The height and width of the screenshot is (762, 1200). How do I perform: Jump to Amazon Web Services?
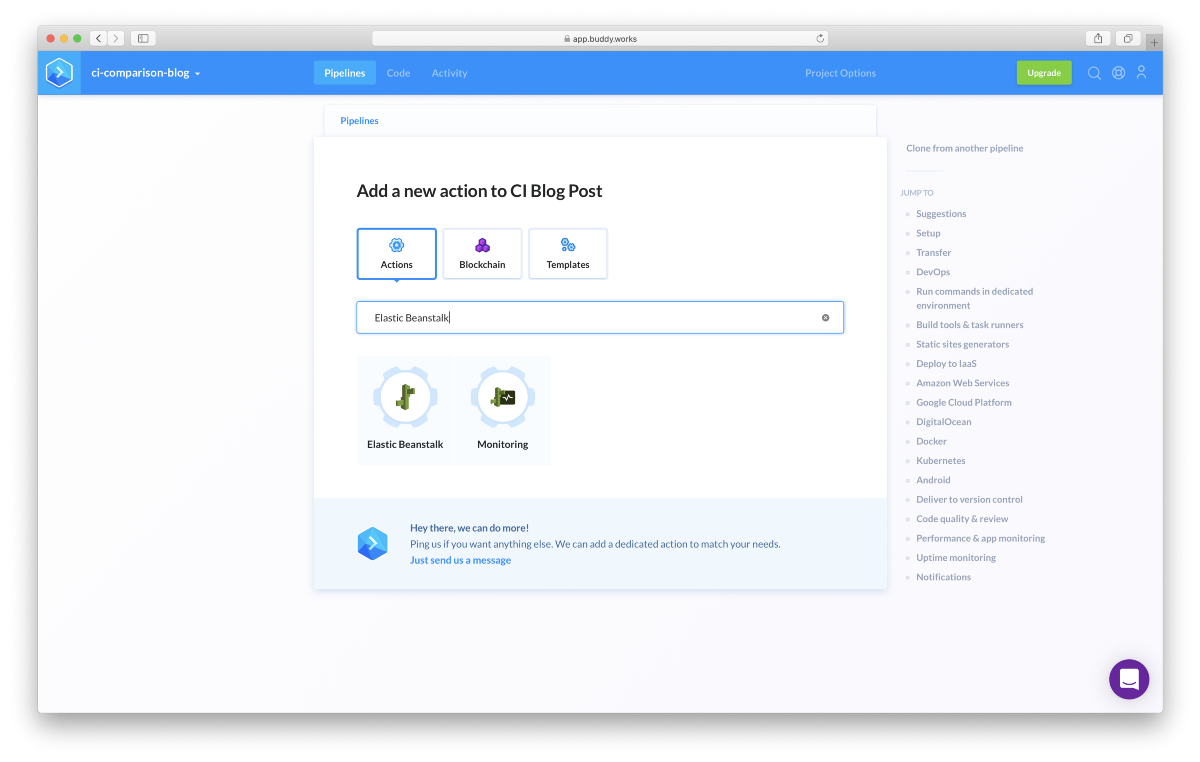point(962,383)
